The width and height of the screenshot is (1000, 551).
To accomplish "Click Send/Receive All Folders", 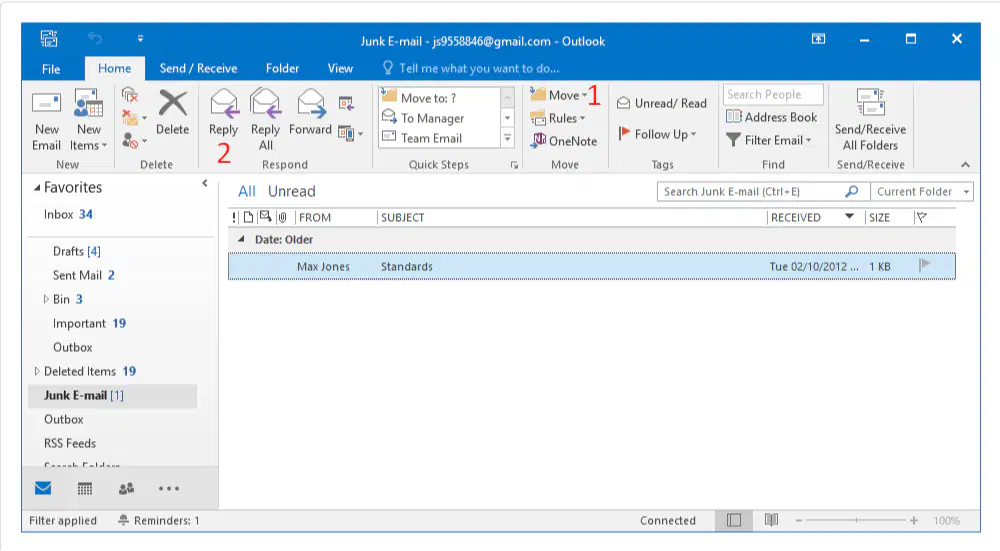I will pyautogui.click(x=871, y=121).
